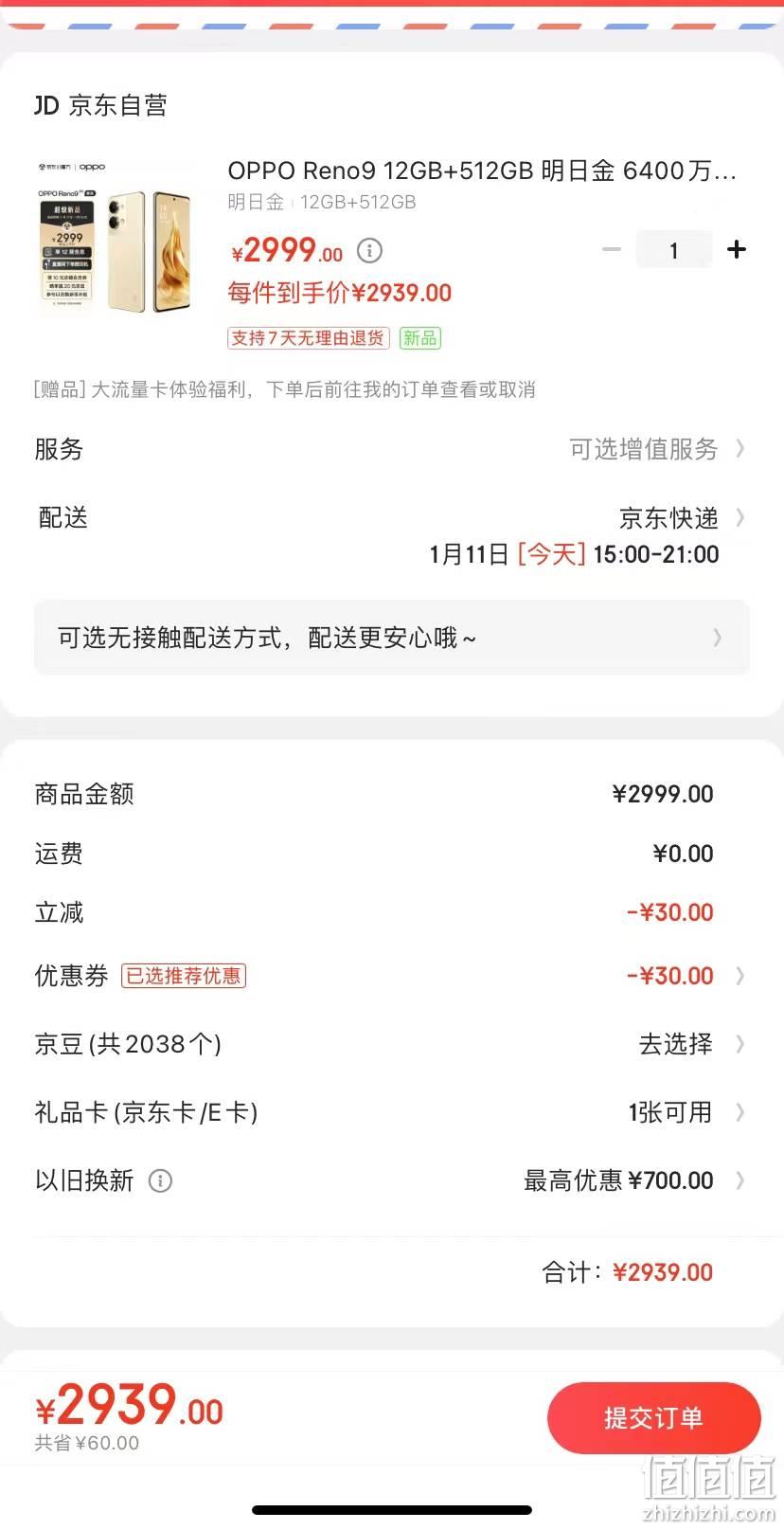Tap the JD logo icon
Image resolution: width=784 pixels, height=1530 pixels.
pos(46,105)
